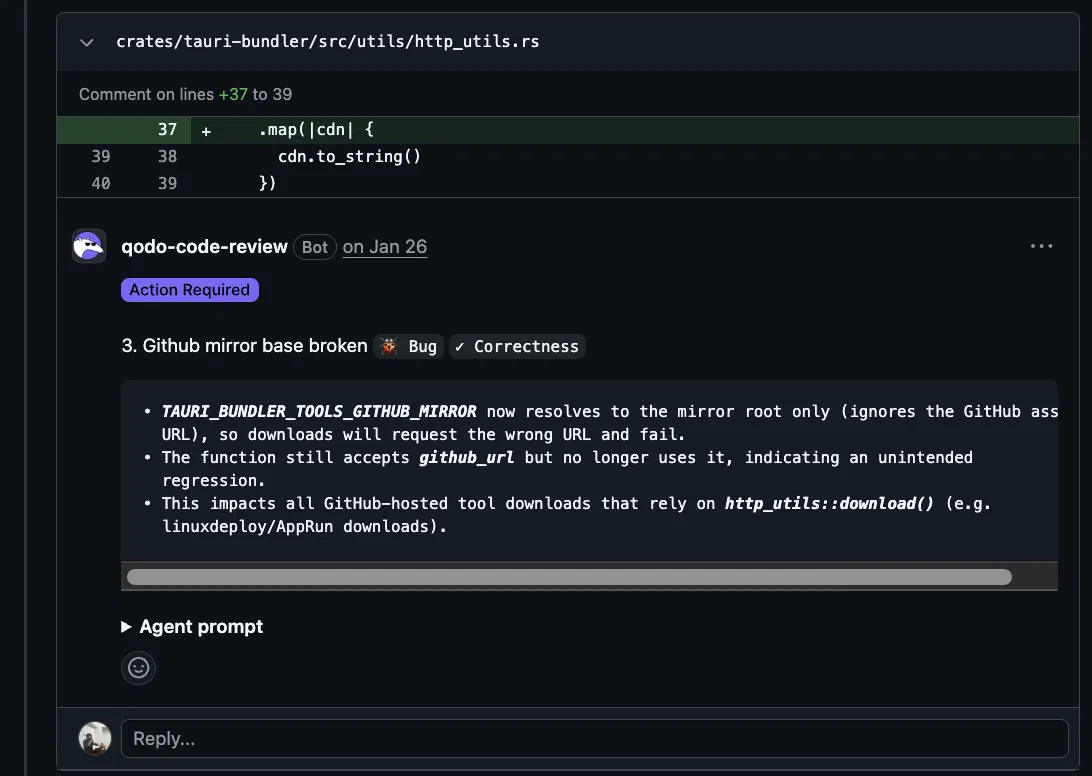The width and height of the screenshot is (1092, 776).
Task: Click the http_utils::download() identifier text
Action: click(829, 504)
